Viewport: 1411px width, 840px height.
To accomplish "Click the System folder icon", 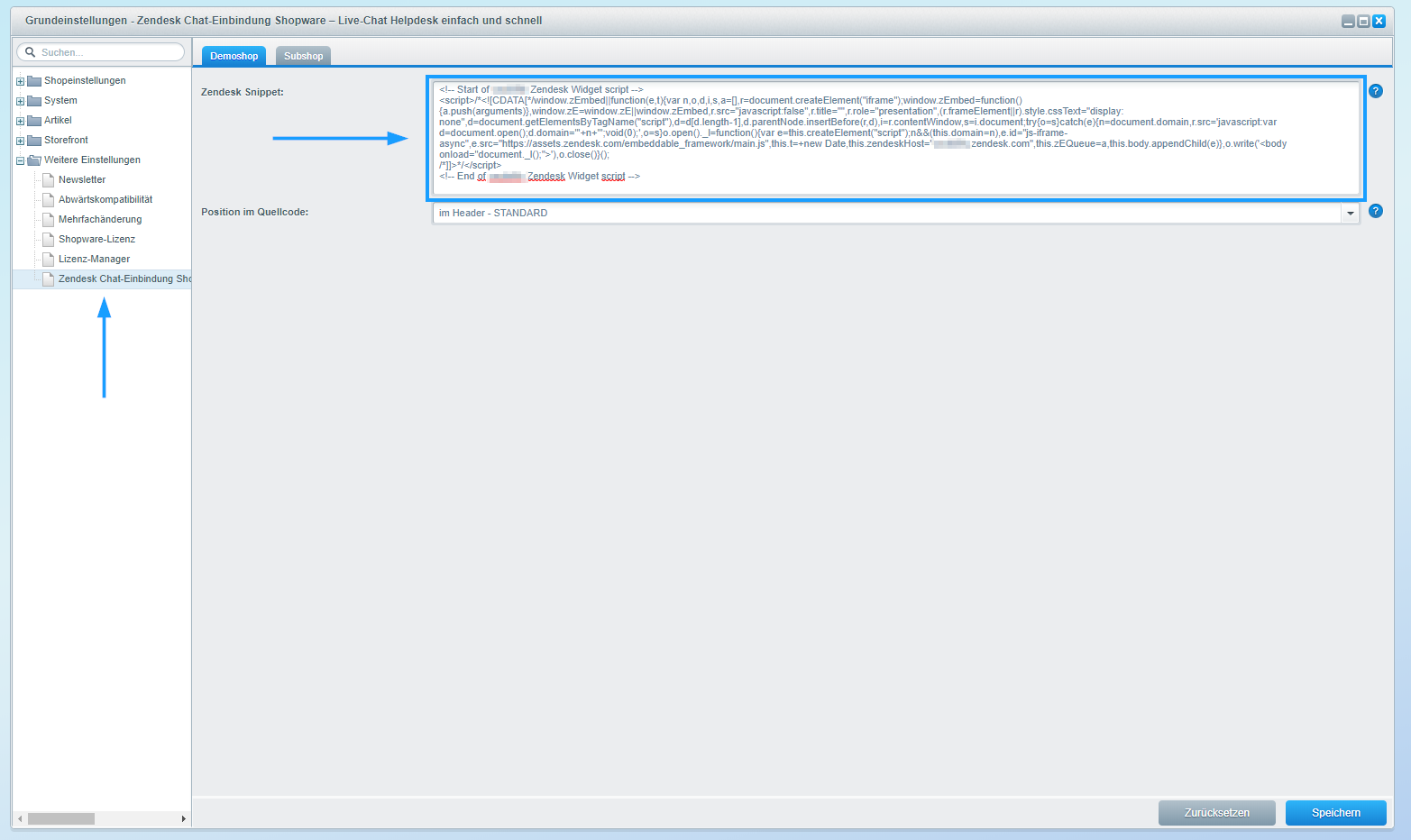I will click(x=34, y=100).
